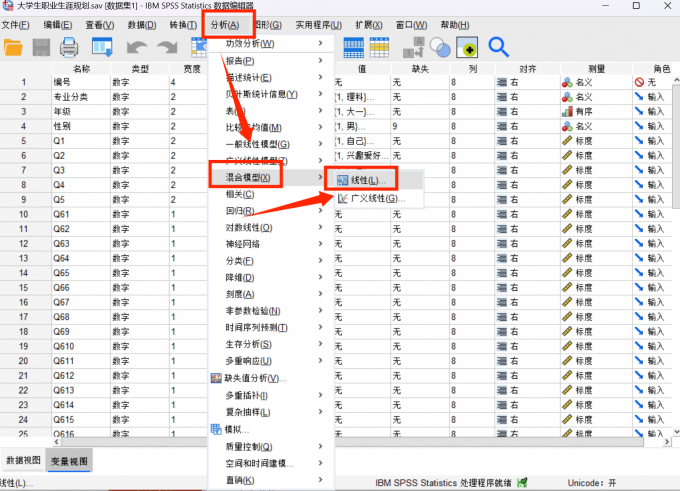Expand the 神经网络 submenu
Viewport: 680px width, 491px height.
(320, 244)
